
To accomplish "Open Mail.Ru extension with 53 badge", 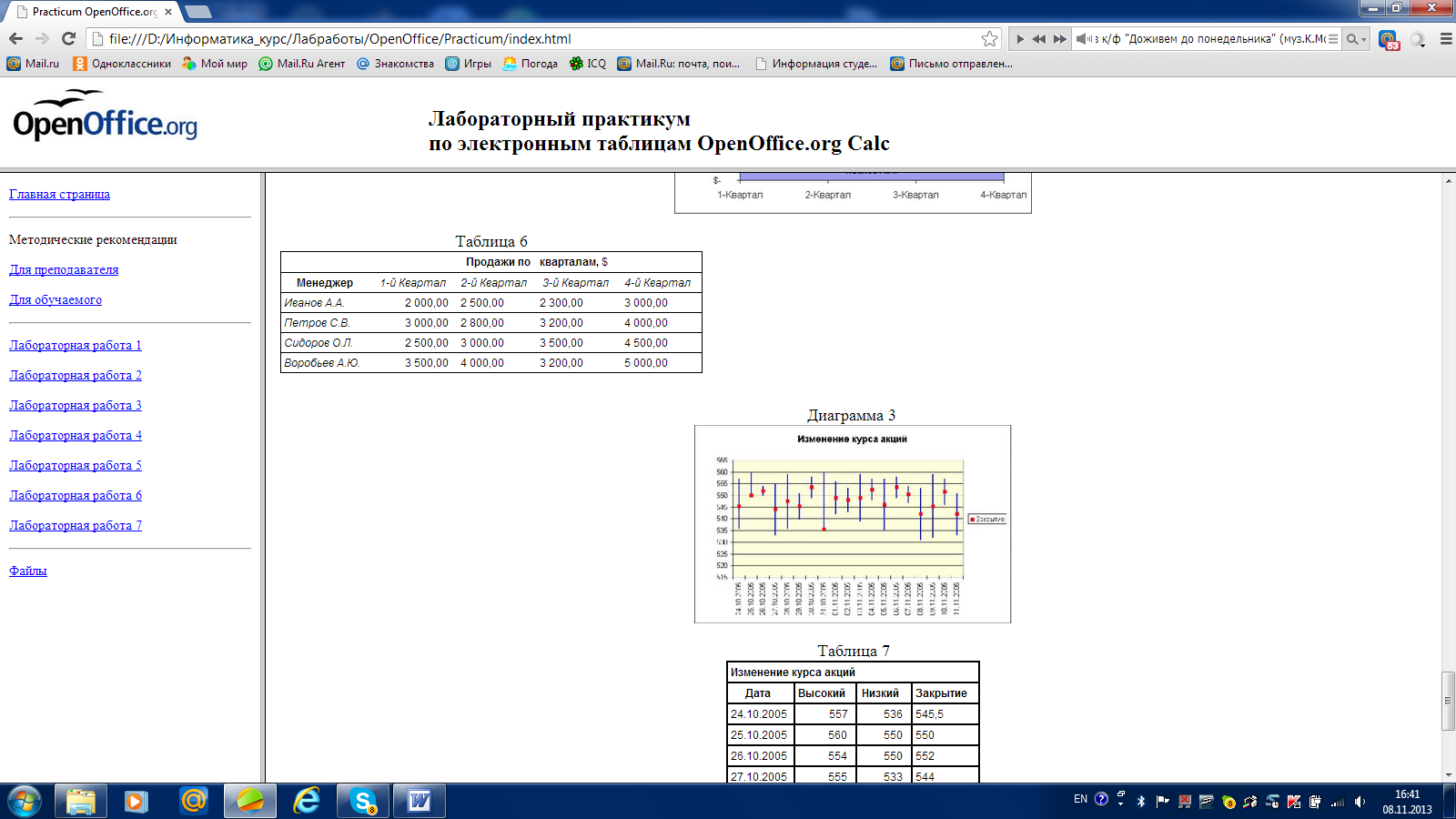I will (1389, 40).
